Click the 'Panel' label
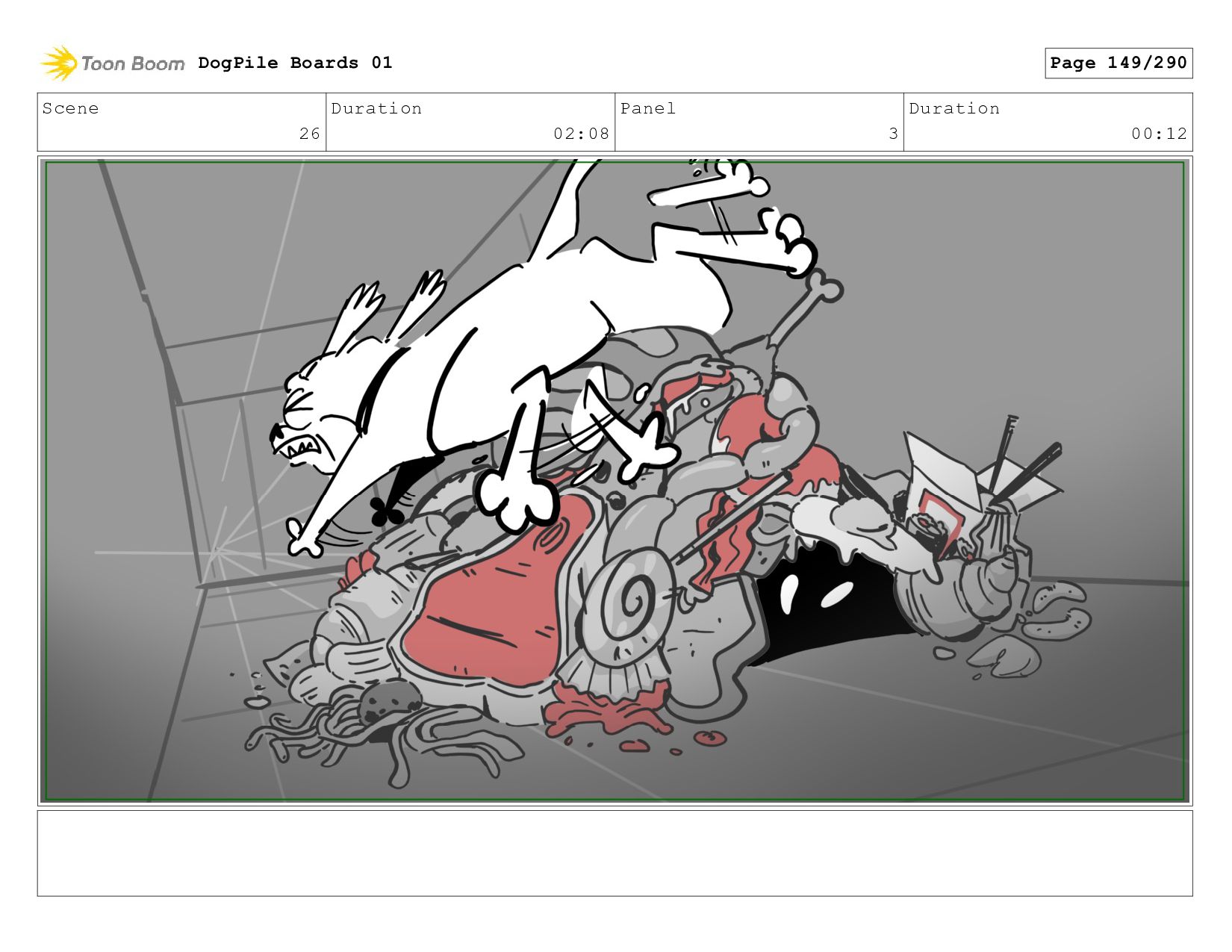This screenshot has width=1232, height=952. coord(648,108)
